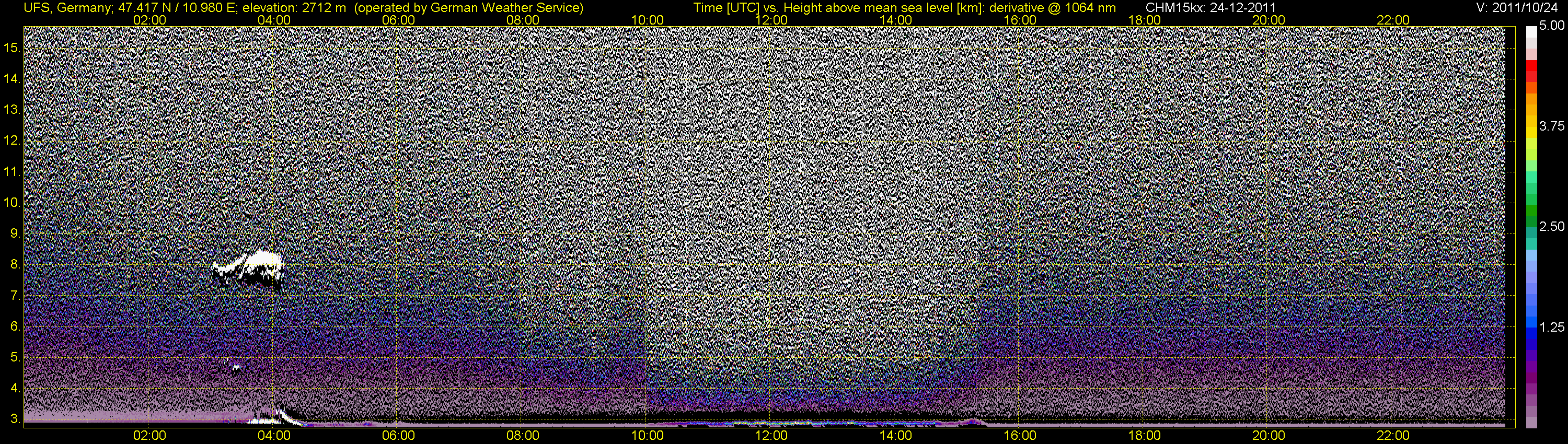Click the colorbar value '3.75'
1568x444 pixels.
click(1552, 126)
